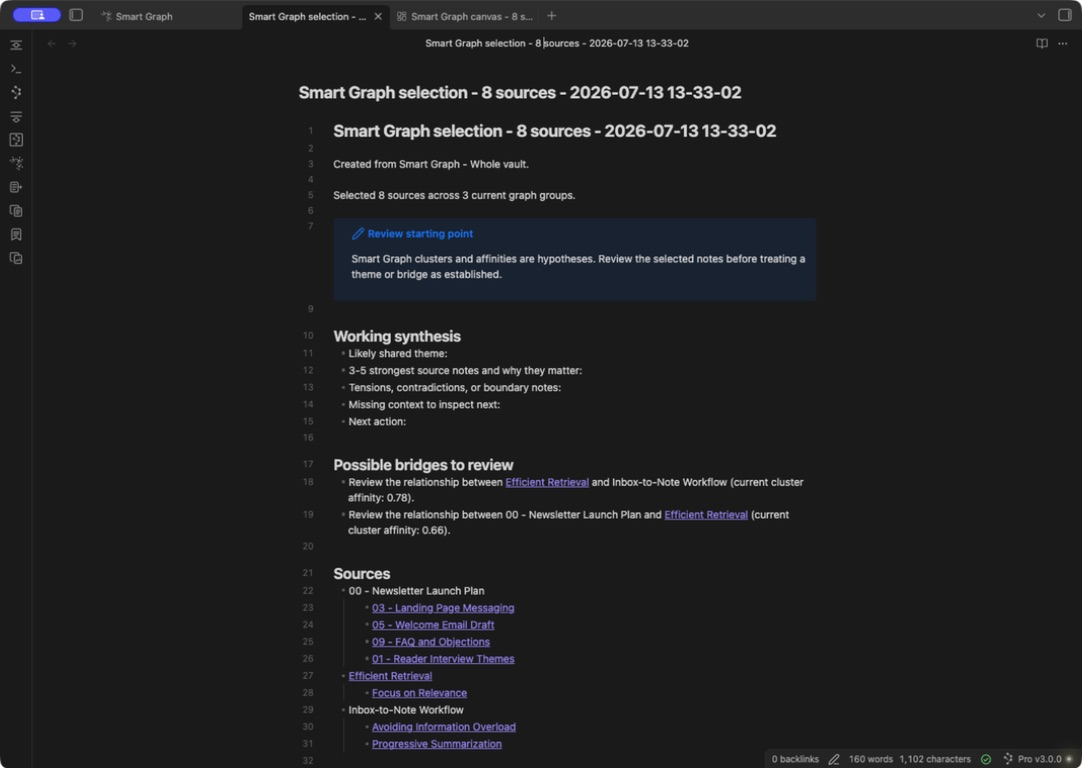This screenshot has height=768, width=1082.
Task: Click the Sources heading
Action: [x=362, y=574]
